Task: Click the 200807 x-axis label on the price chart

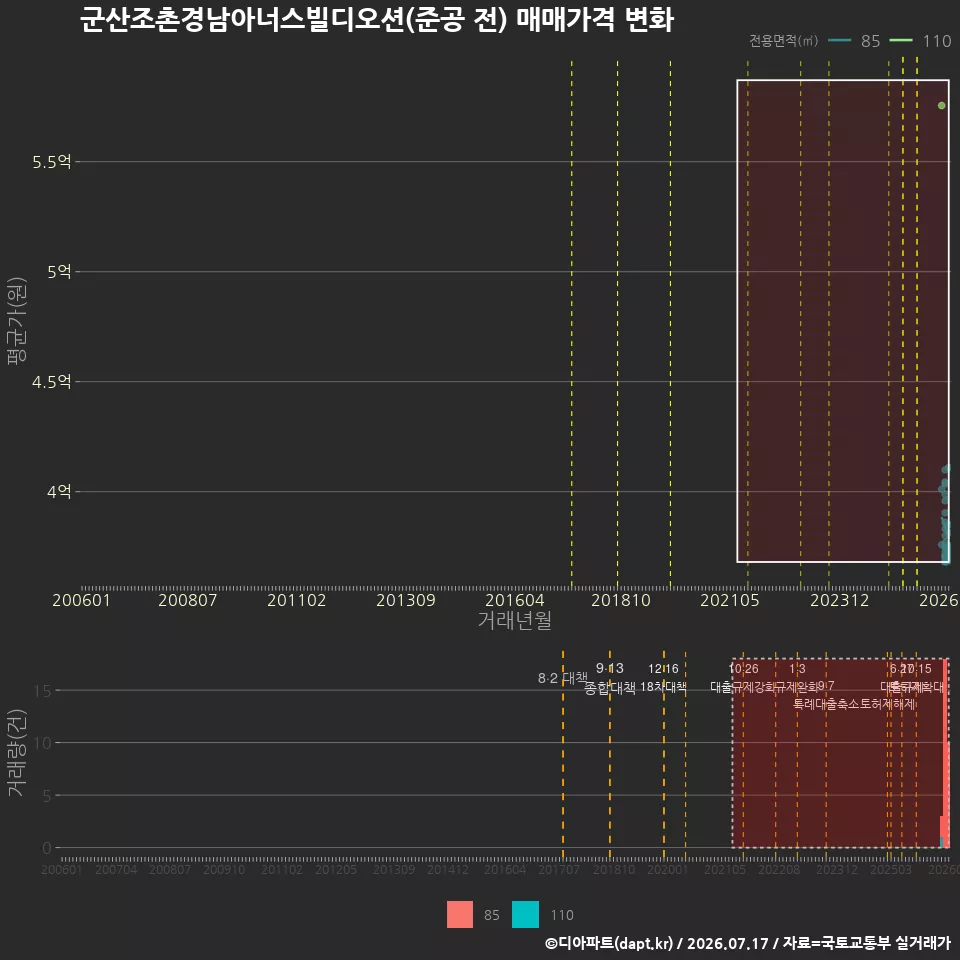Action: point(188,600)
